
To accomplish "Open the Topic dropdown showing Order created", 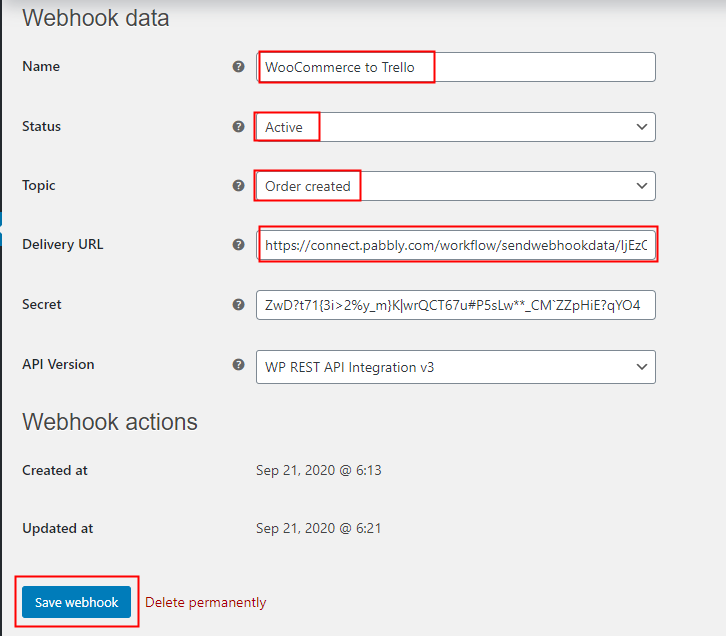I will (x=456, y=186).
